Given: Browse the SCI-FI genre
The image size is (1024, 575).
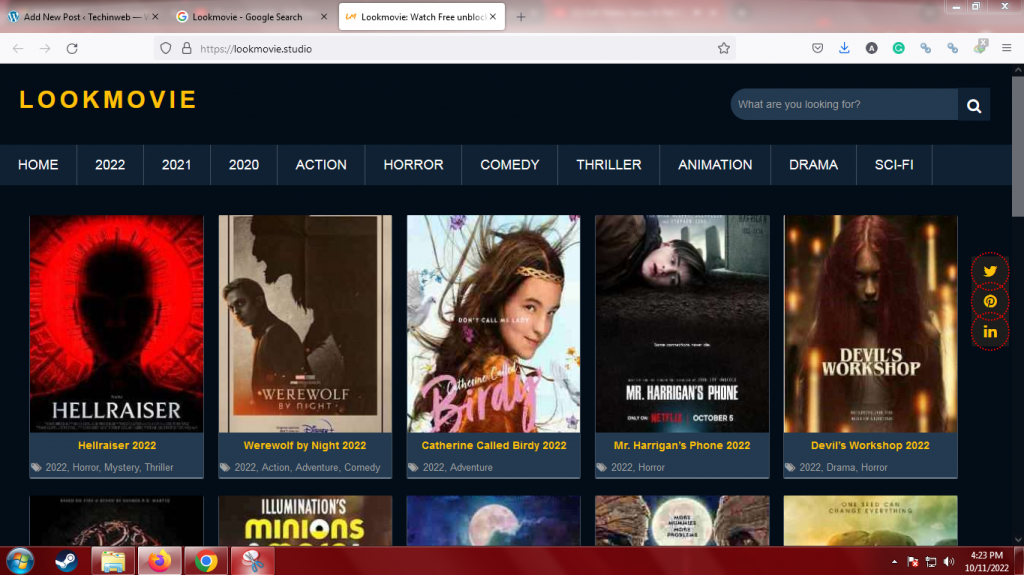Looking at the screenshot, I should tap(894, 165).
